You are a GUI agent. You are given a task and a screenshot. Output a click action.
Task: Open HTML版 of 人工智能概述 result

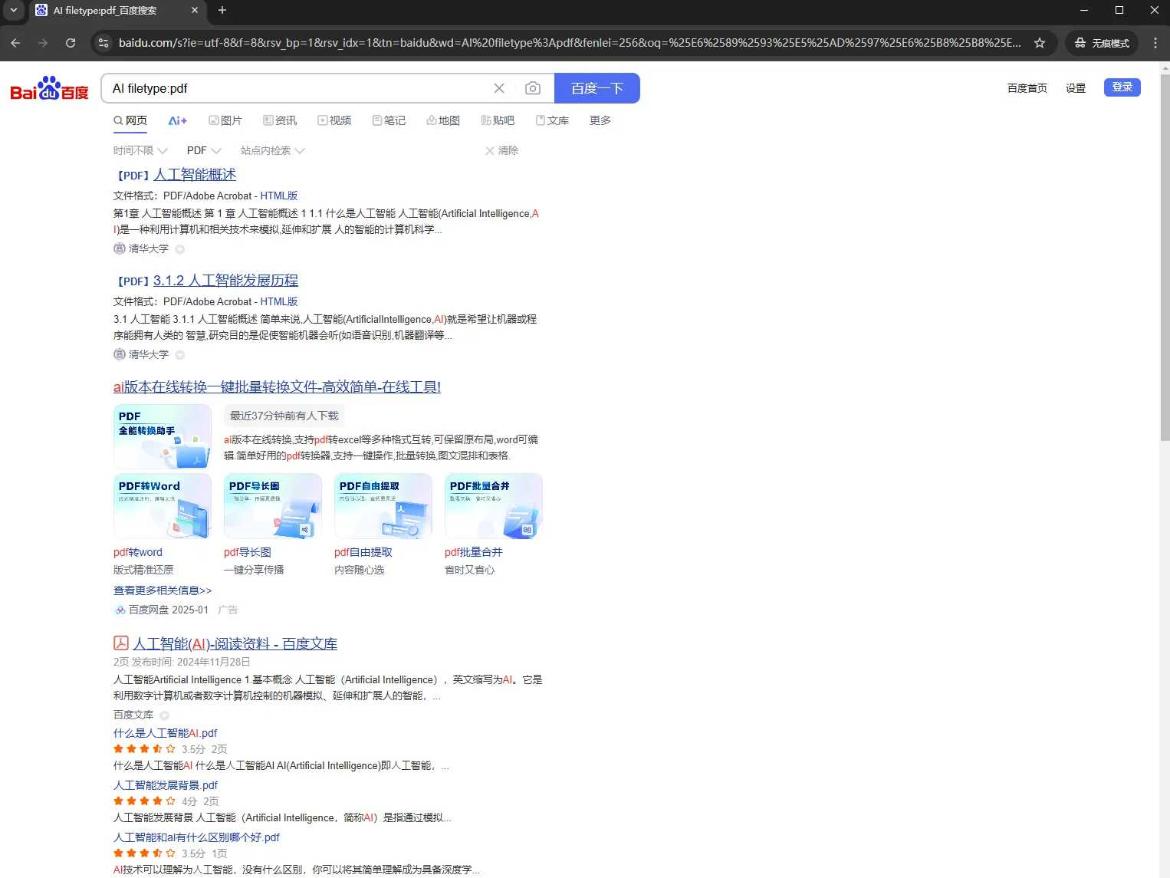(x=278, y=195)
